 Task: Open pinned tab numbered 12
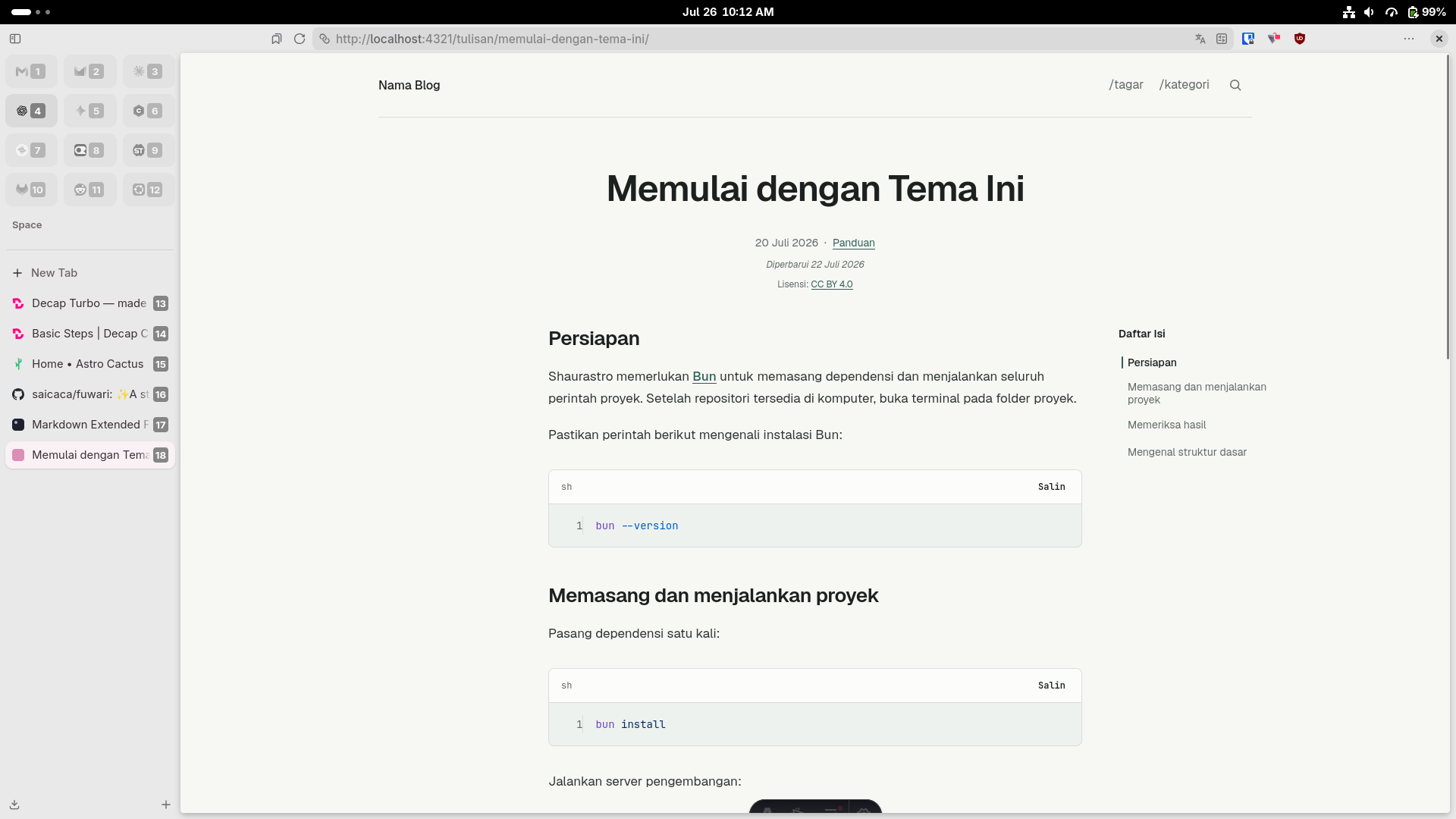pos(149,190)
